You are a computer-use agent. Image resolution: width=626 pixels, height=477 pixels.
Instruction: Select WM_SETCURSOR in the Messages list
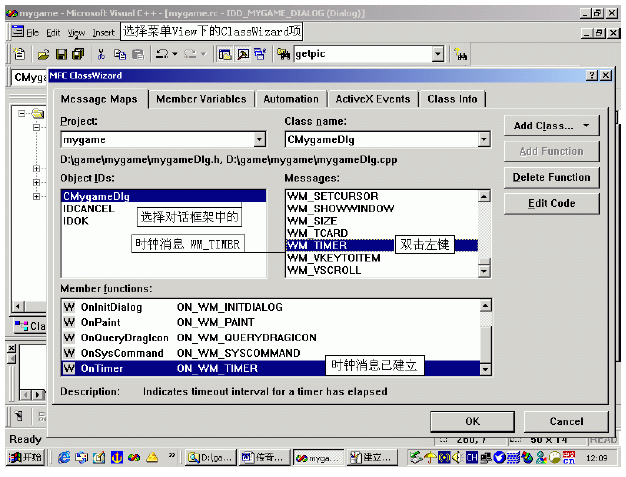(x=382, y=196)
